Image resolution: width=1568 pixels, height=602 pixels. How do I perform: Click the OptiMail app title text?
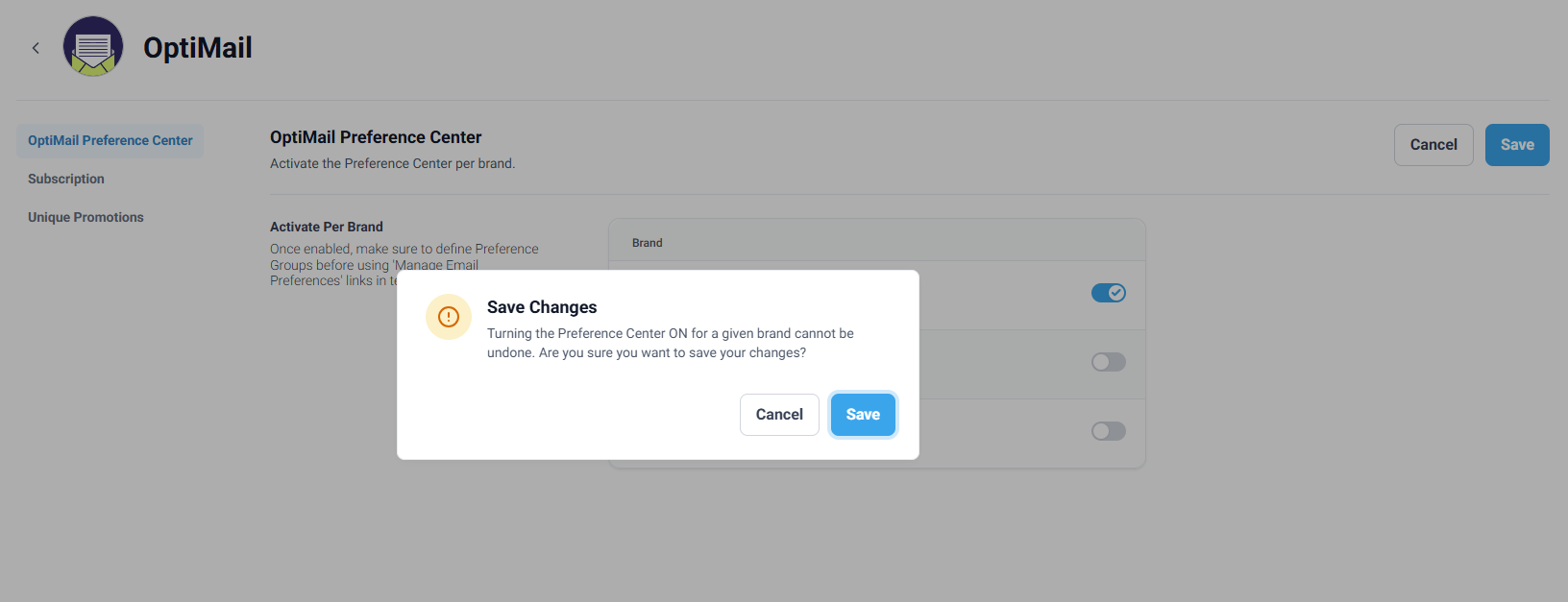coord(198,48)
